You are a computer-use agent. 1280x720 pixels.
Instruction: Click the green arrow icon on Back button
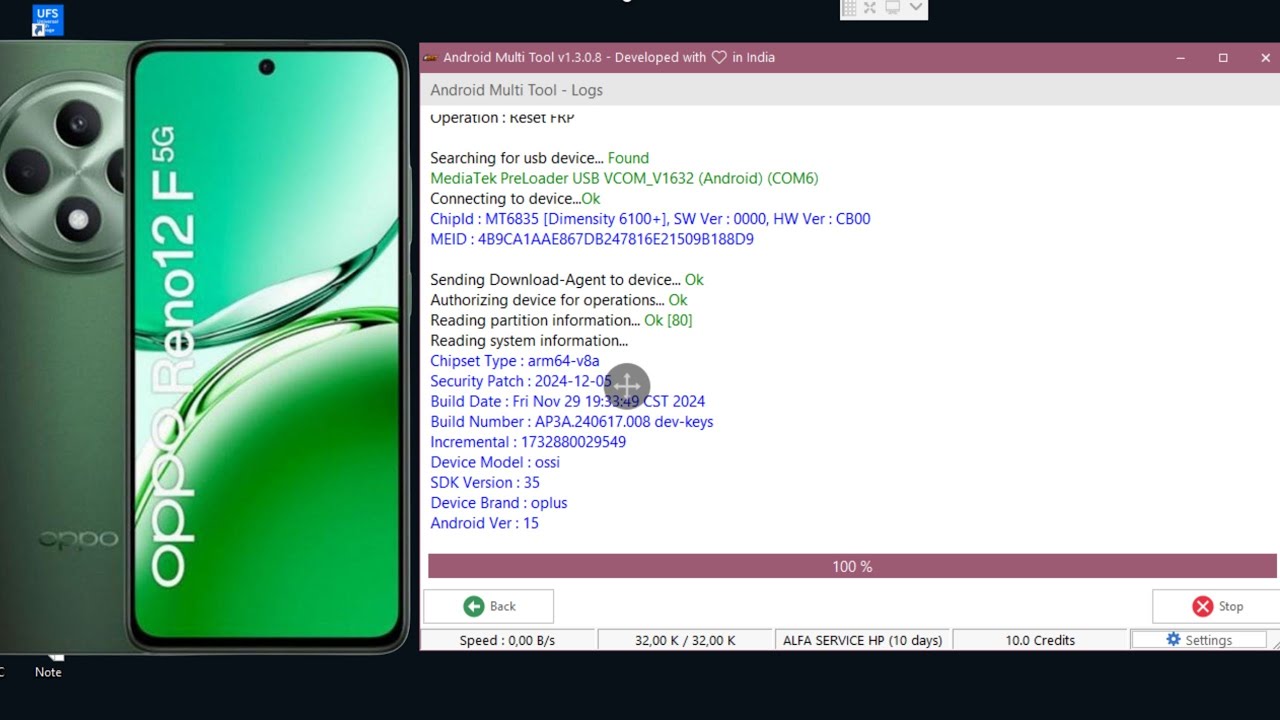click(474, 606)
